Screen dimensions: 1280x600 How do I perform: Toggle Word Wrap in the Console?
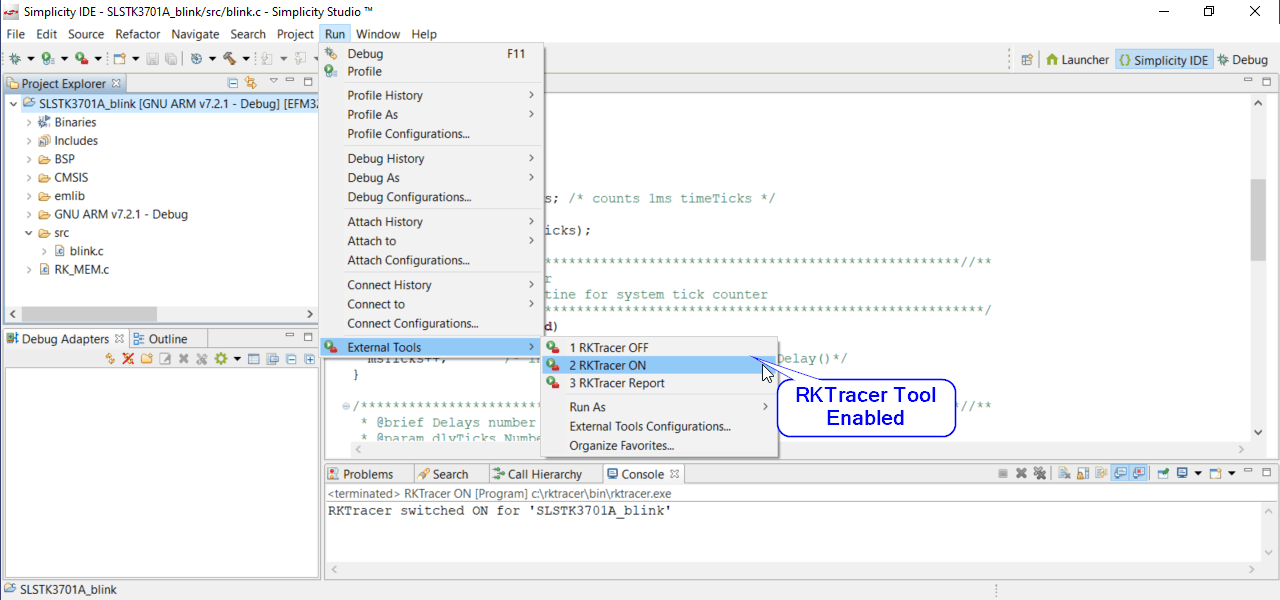click(1101, 473)
